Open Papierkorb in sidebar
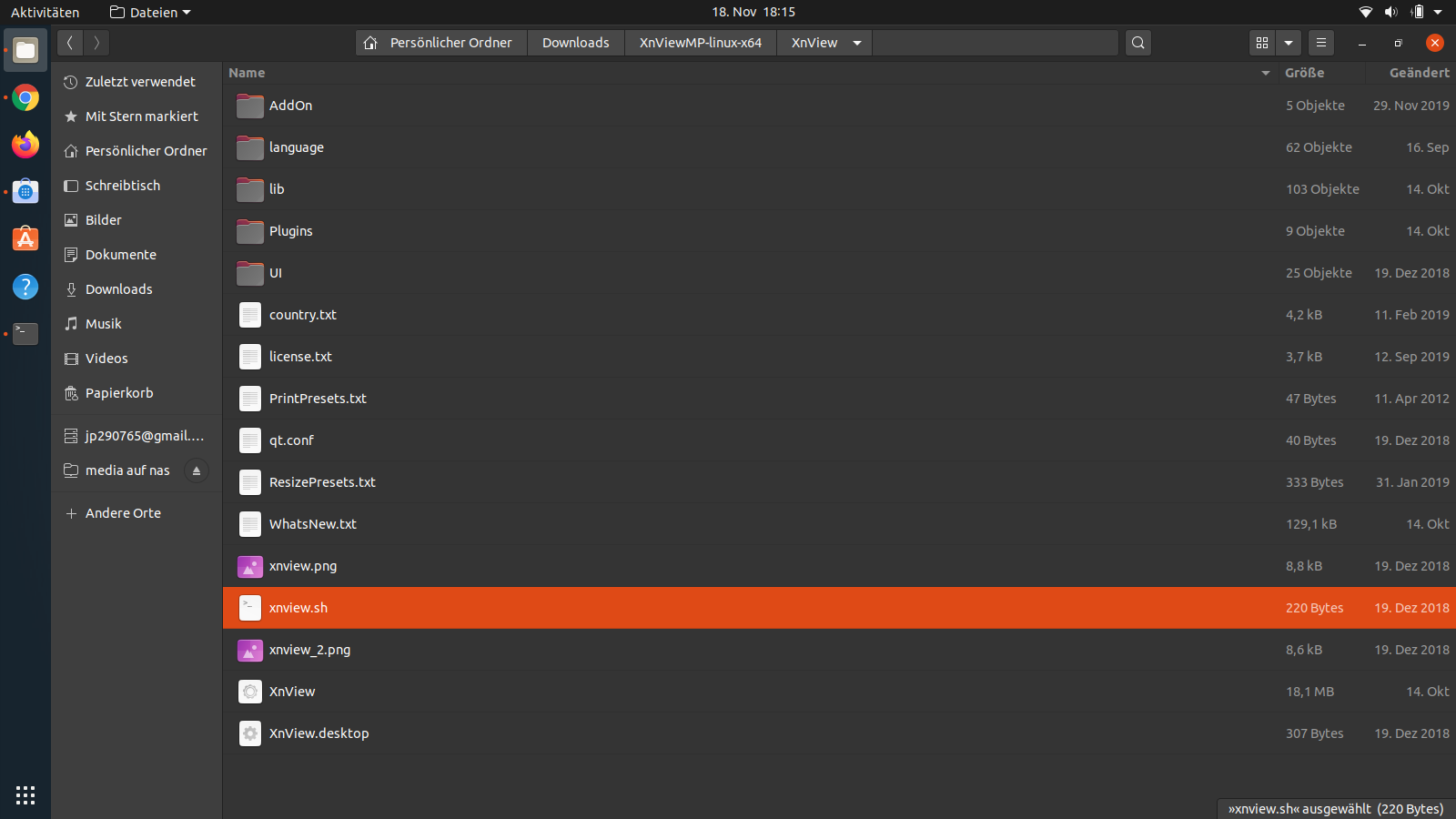 (x=136, y=393)
